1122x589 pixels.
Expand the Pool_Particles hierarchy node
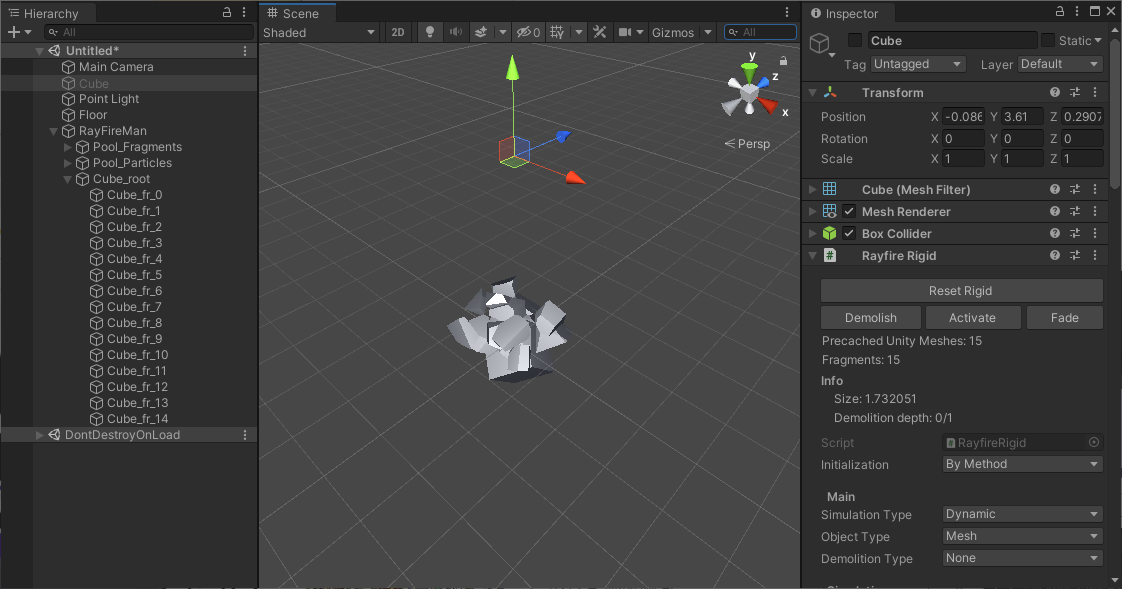point(67,163)
